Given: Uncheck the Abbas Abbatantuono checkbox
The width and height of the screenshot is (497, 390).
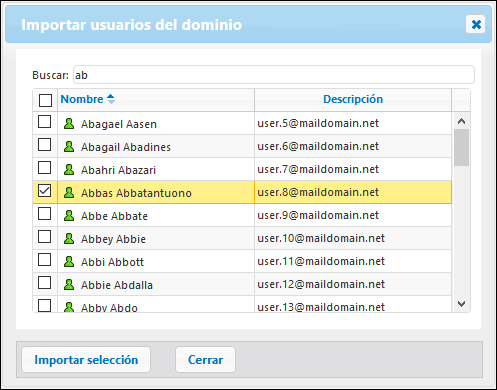Looking at the screenshot, I should click(x=44, y=191).
